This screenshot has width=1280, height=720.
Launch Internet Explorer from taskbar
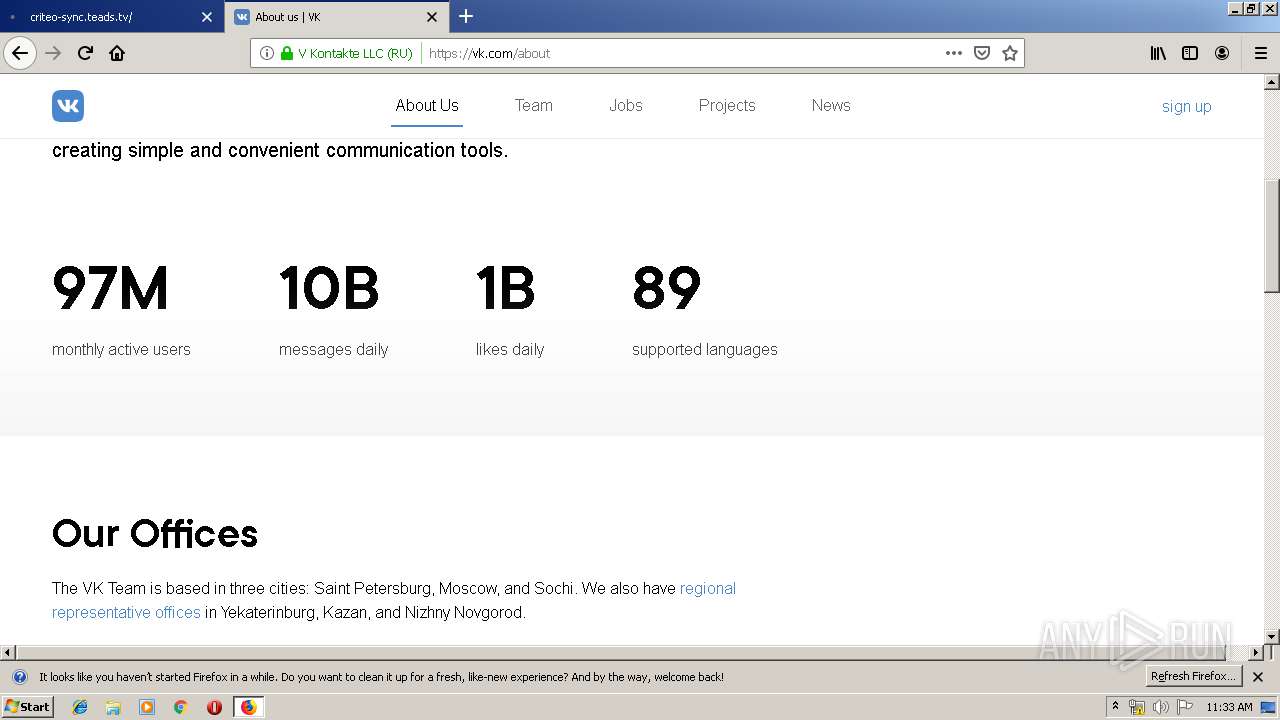tap(80, 707)
